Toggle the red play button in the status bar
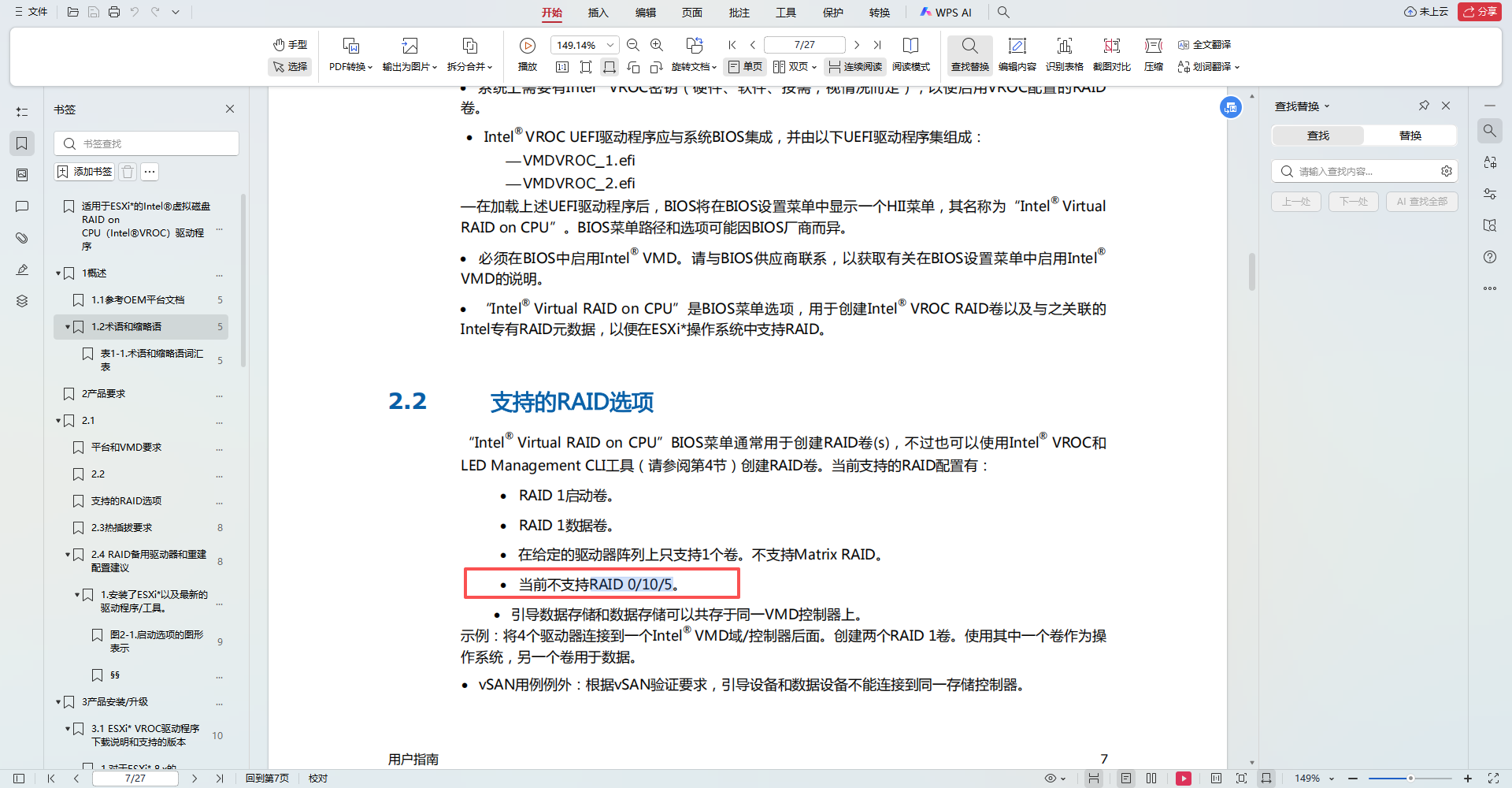The image size is (1512, 788). pos(1184,779)
